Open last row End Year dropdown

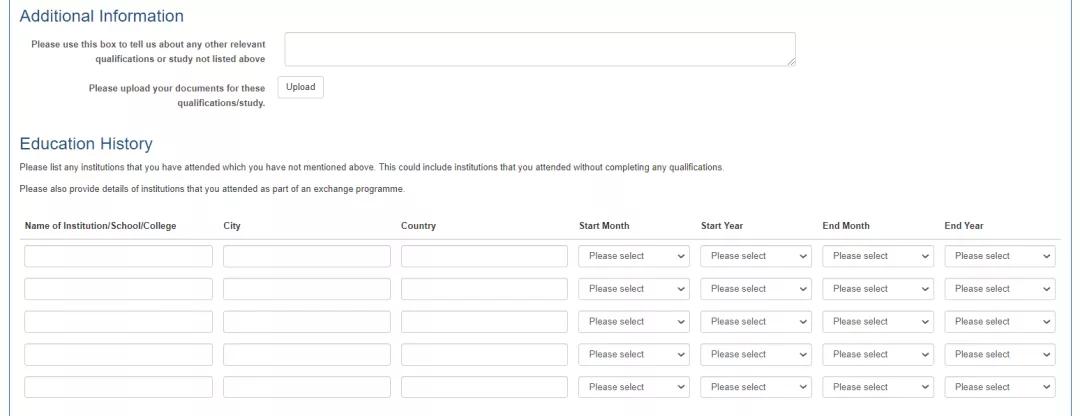point(1000,387)
